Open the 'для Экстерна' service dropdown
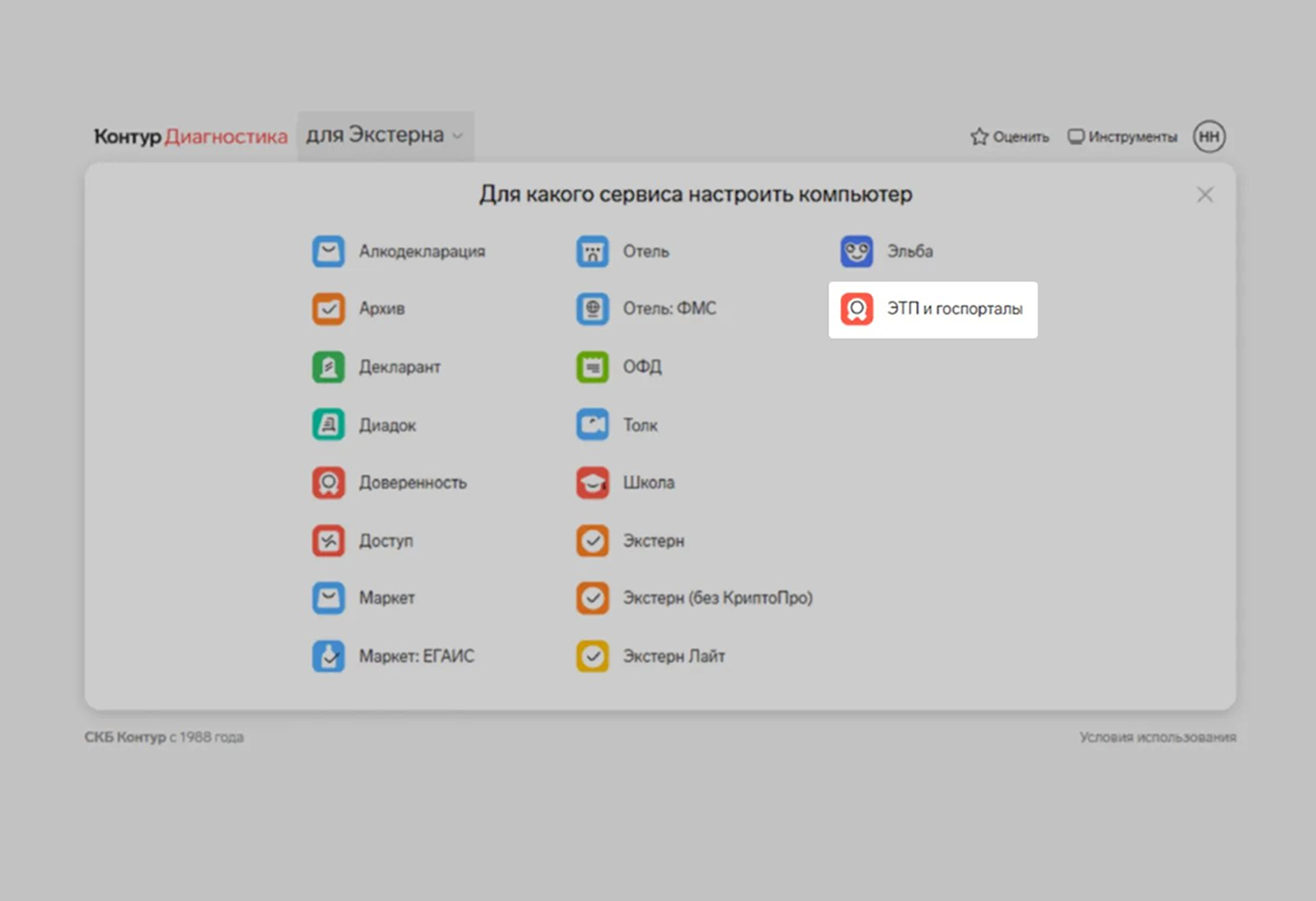Screen dimensions: 1316x901 pyautogui.click(x=385, y=135)
